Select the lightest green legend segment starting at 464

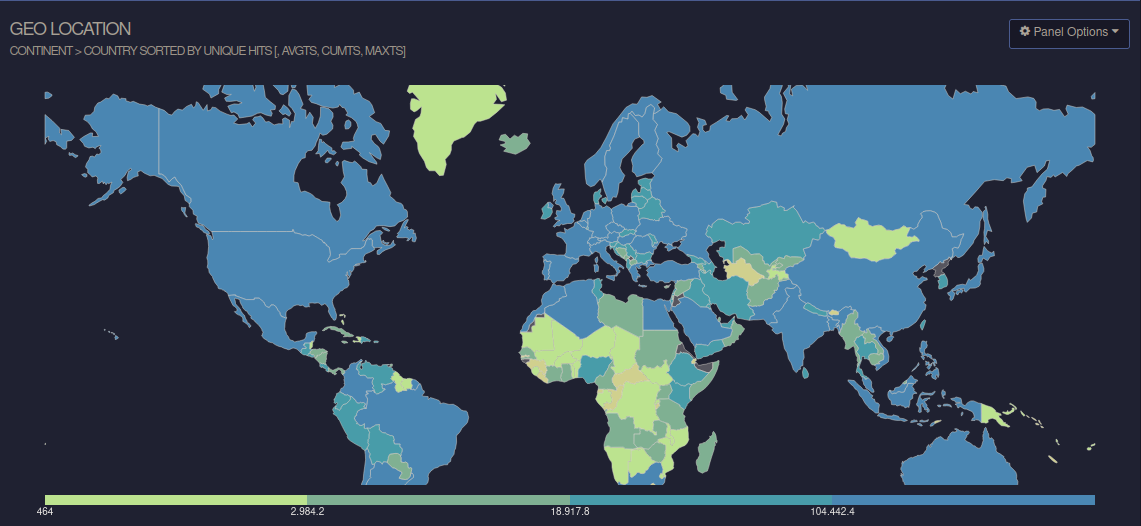[x=175, y=499]
